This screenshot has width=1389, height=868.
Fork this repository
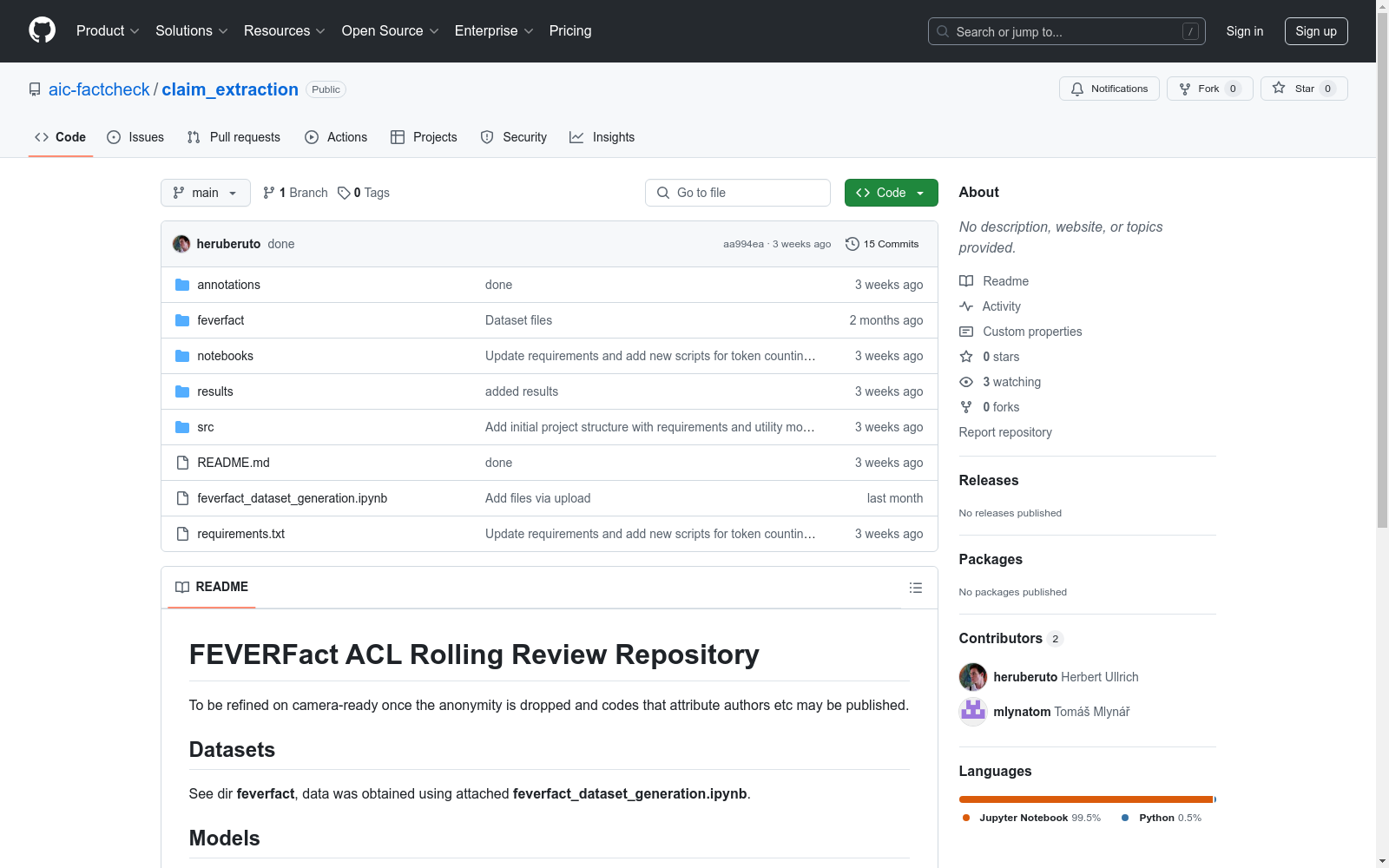pos(1210,89)
